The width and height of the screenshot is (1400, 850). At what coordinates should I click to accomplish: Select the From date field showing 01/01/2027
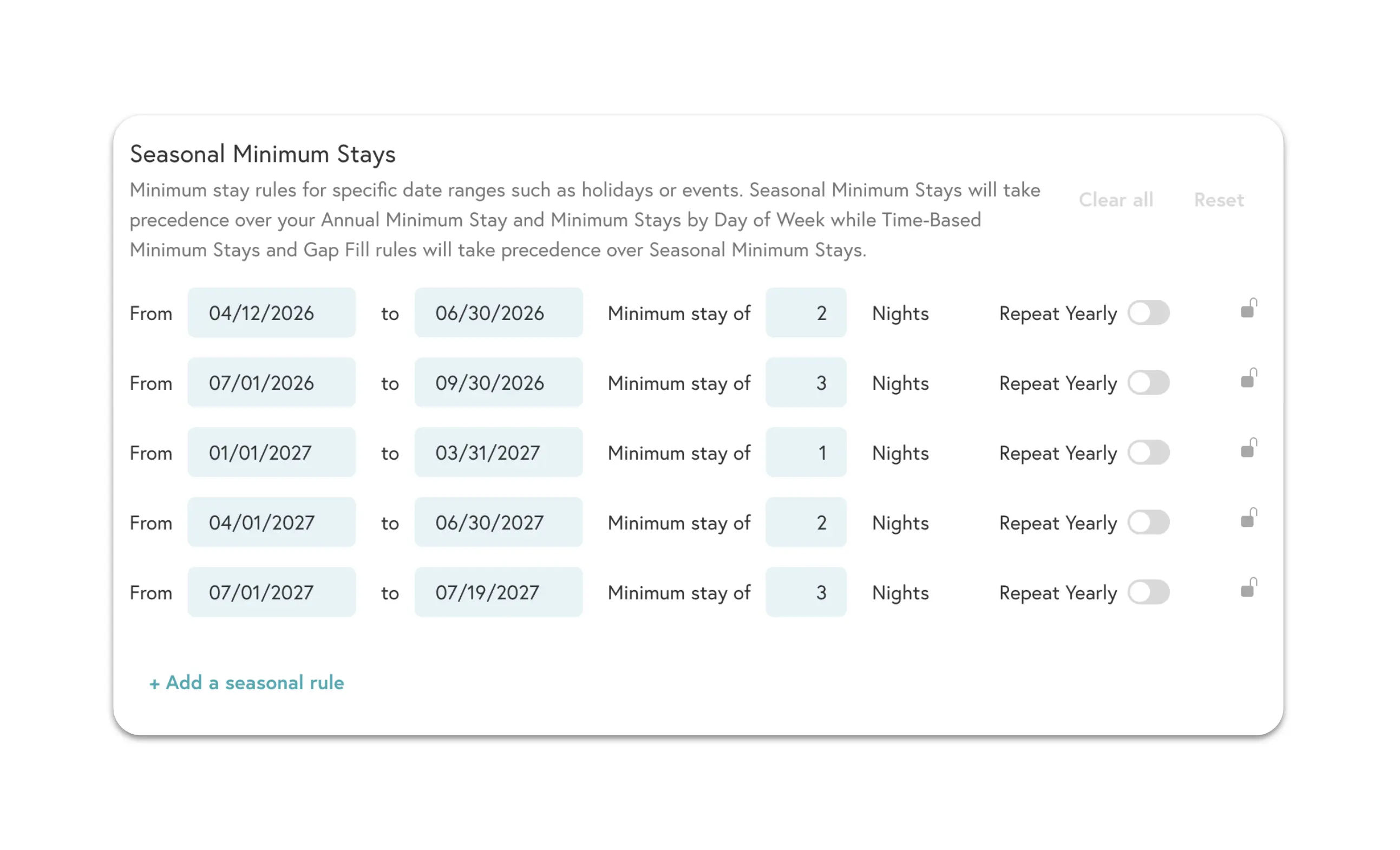[x=272, y=452]
